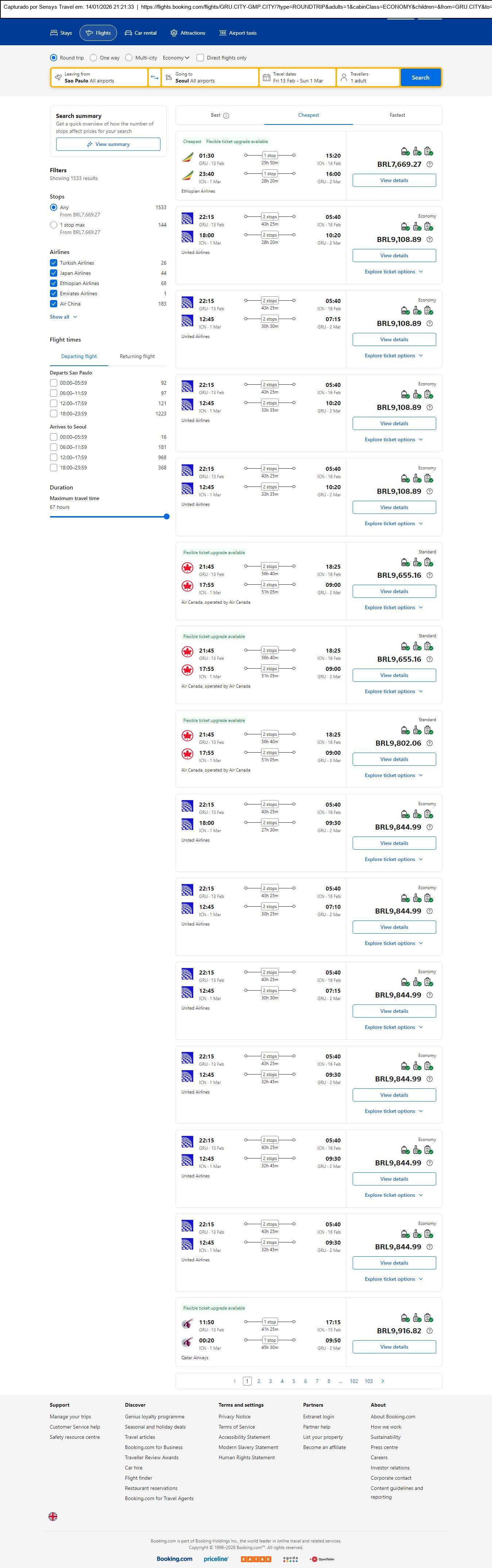Viewport: 492px width, 1568px height.
Task: Click the Travel dates field
Action: [298, 77]
